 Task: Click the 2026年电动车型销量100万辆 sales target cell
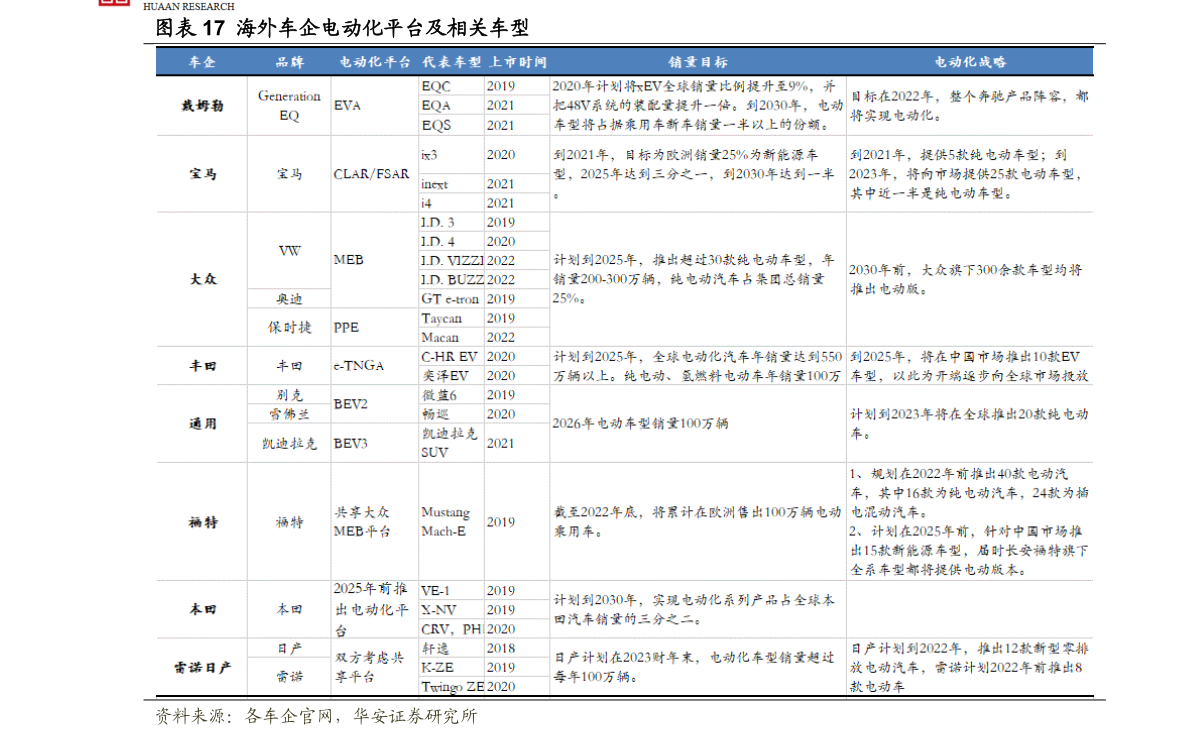(640, 424)
